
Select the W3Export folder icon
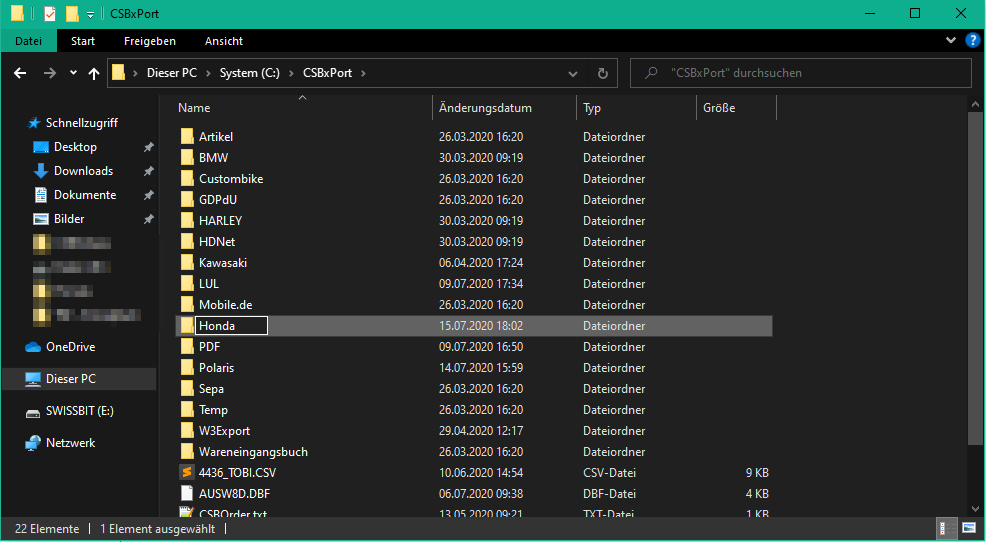click(x=187, y=431)
